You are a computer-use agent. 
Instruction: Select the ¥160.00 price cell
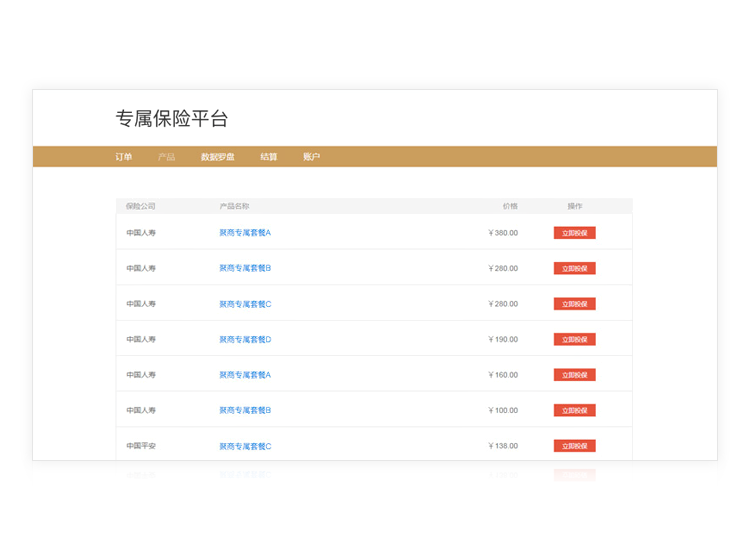503,375
